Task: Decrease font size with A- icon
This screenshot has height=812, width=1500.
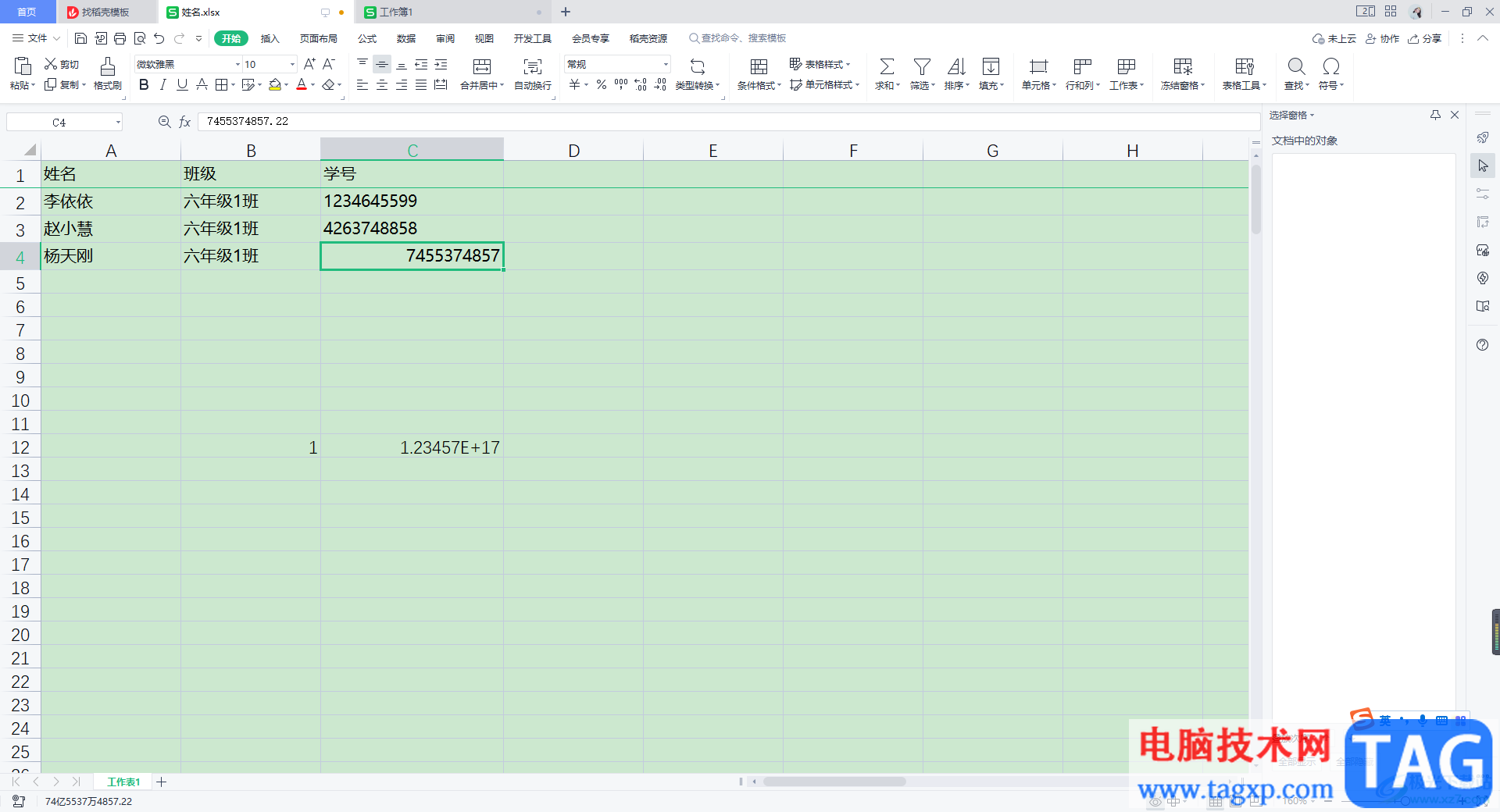Action: (329, 64)
